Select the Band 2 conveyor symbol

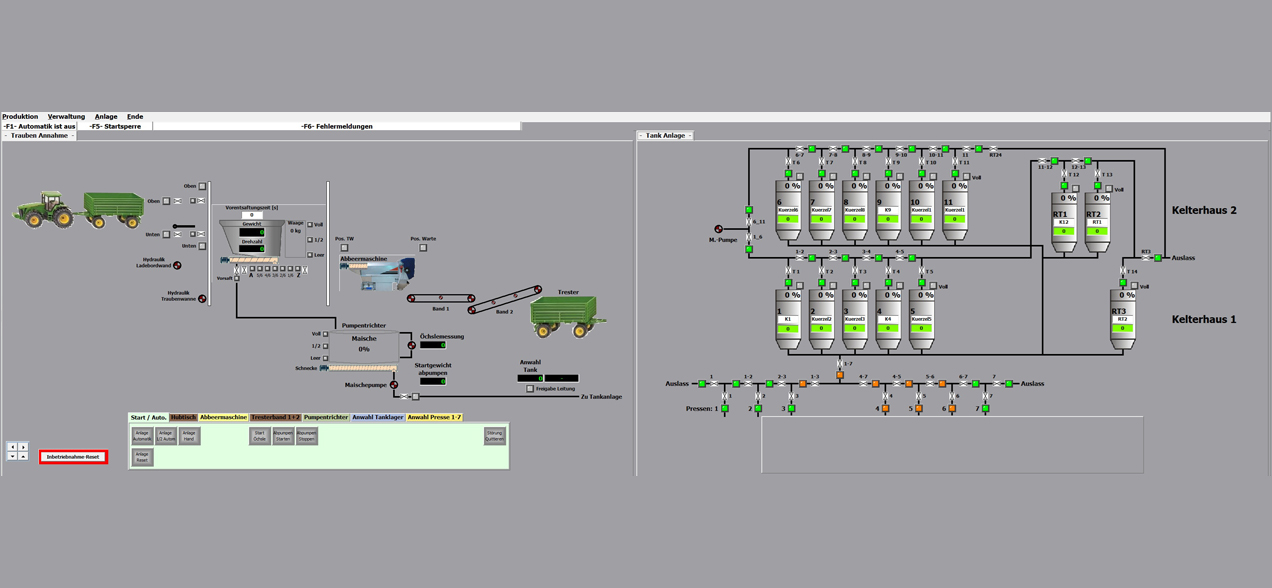tap(507, 299)
